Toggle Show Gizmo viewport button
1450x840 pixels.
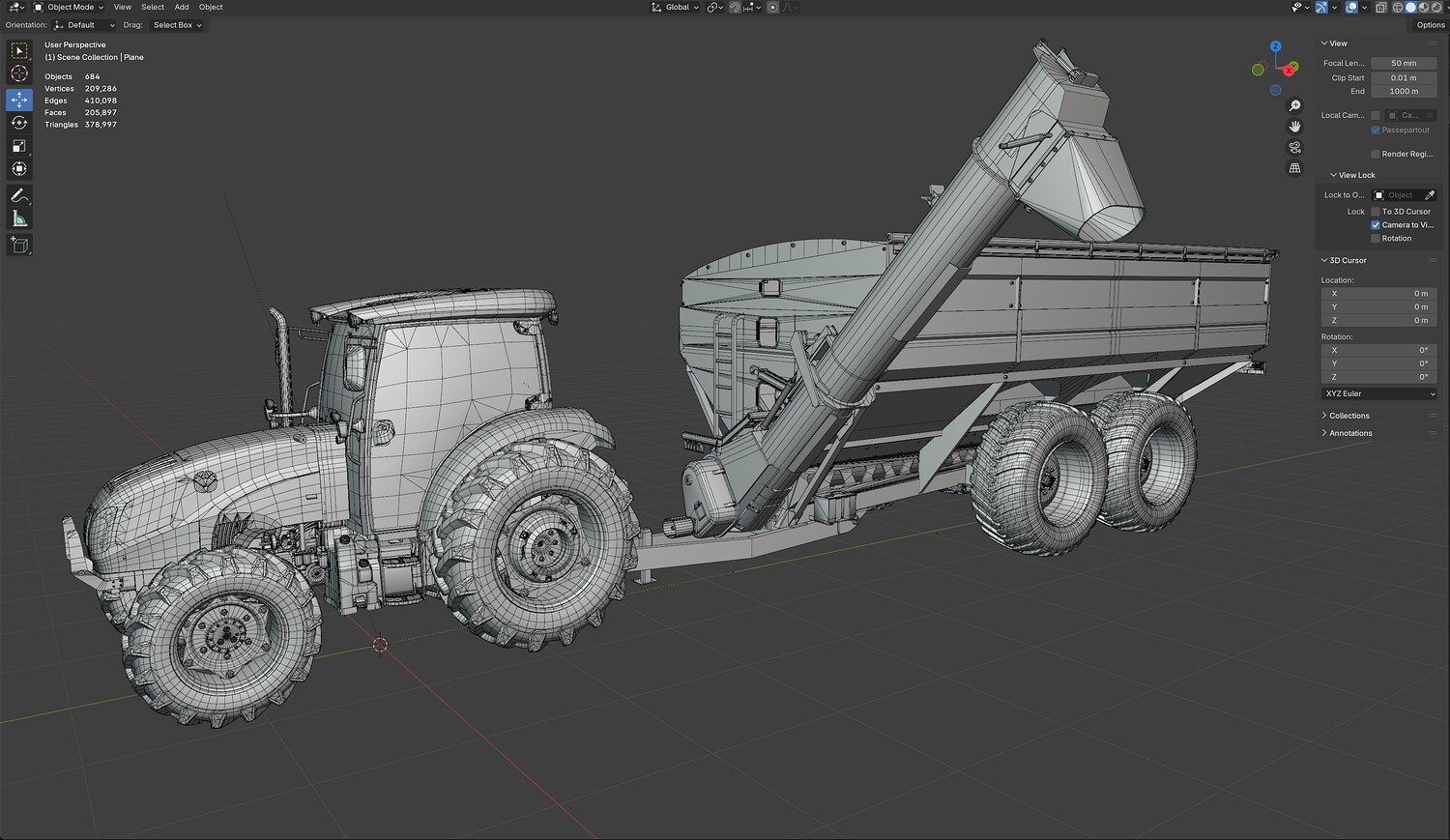click(x=1321, y=7)
